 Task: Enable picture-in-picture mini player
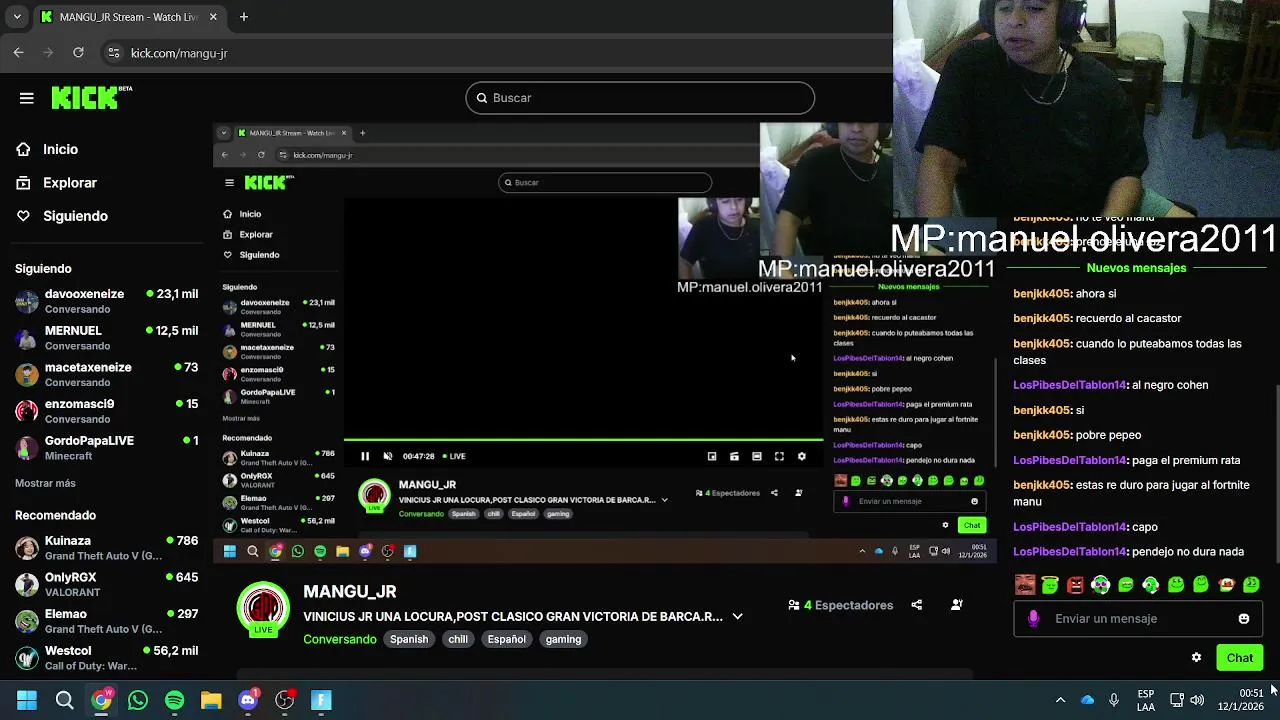pos(712,456)
